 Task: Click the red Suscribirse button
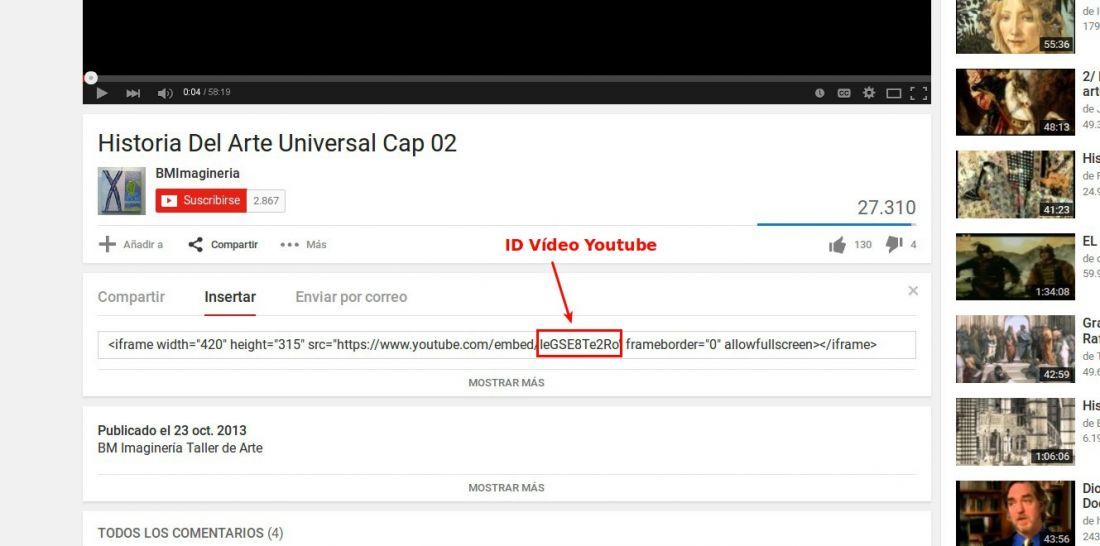coord(201,201)
